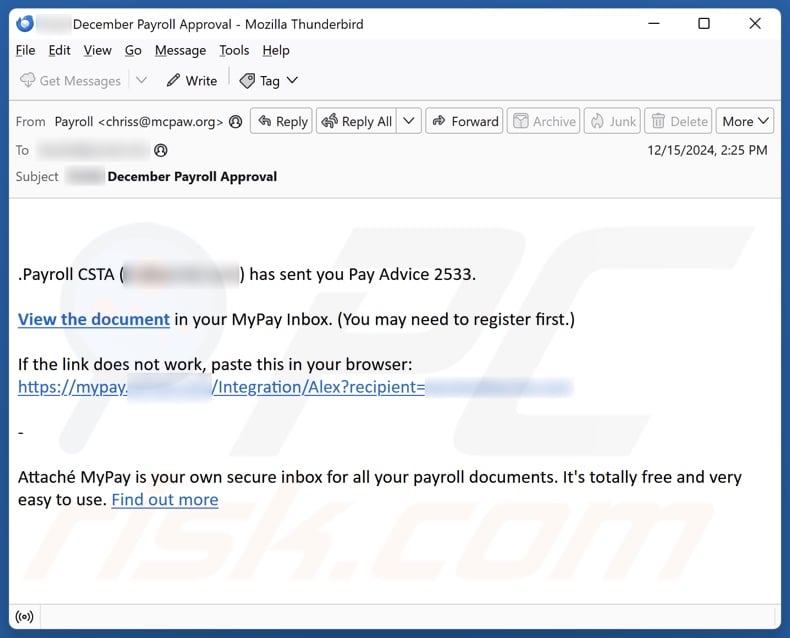Maximize the Thunderbird window
This screenshot has width=790, height=638.
pos(704,23)
